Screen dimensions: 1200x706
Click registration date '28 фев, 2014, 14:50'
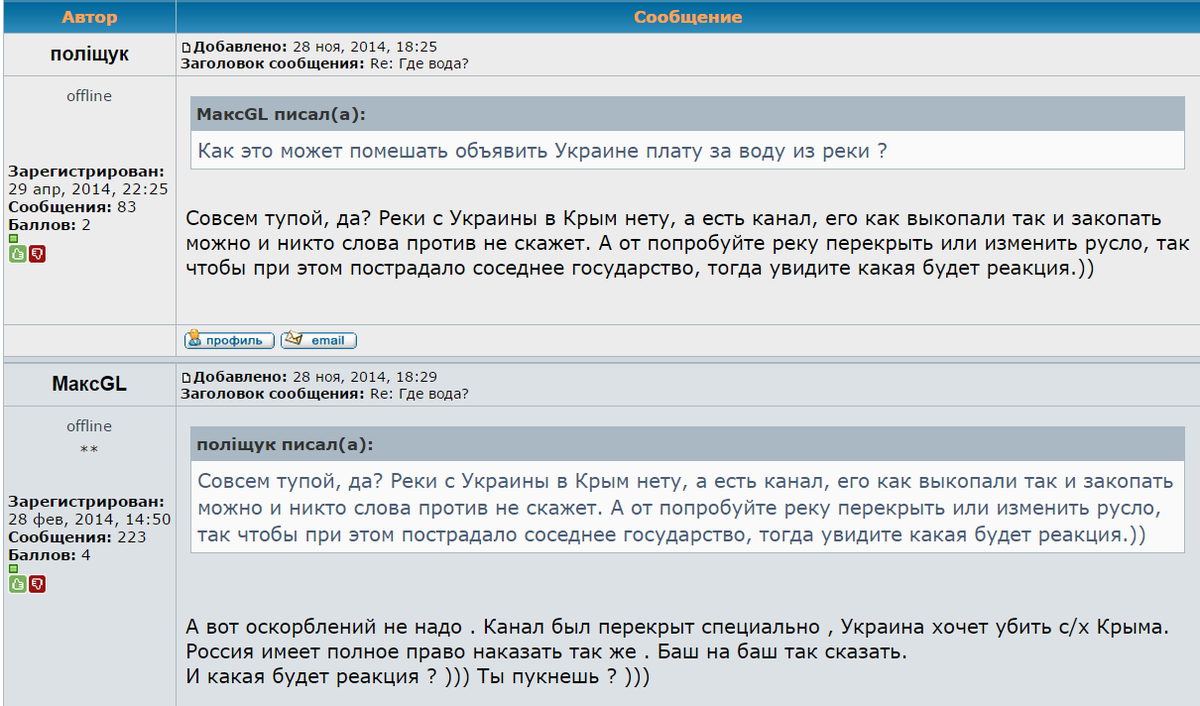90,519
